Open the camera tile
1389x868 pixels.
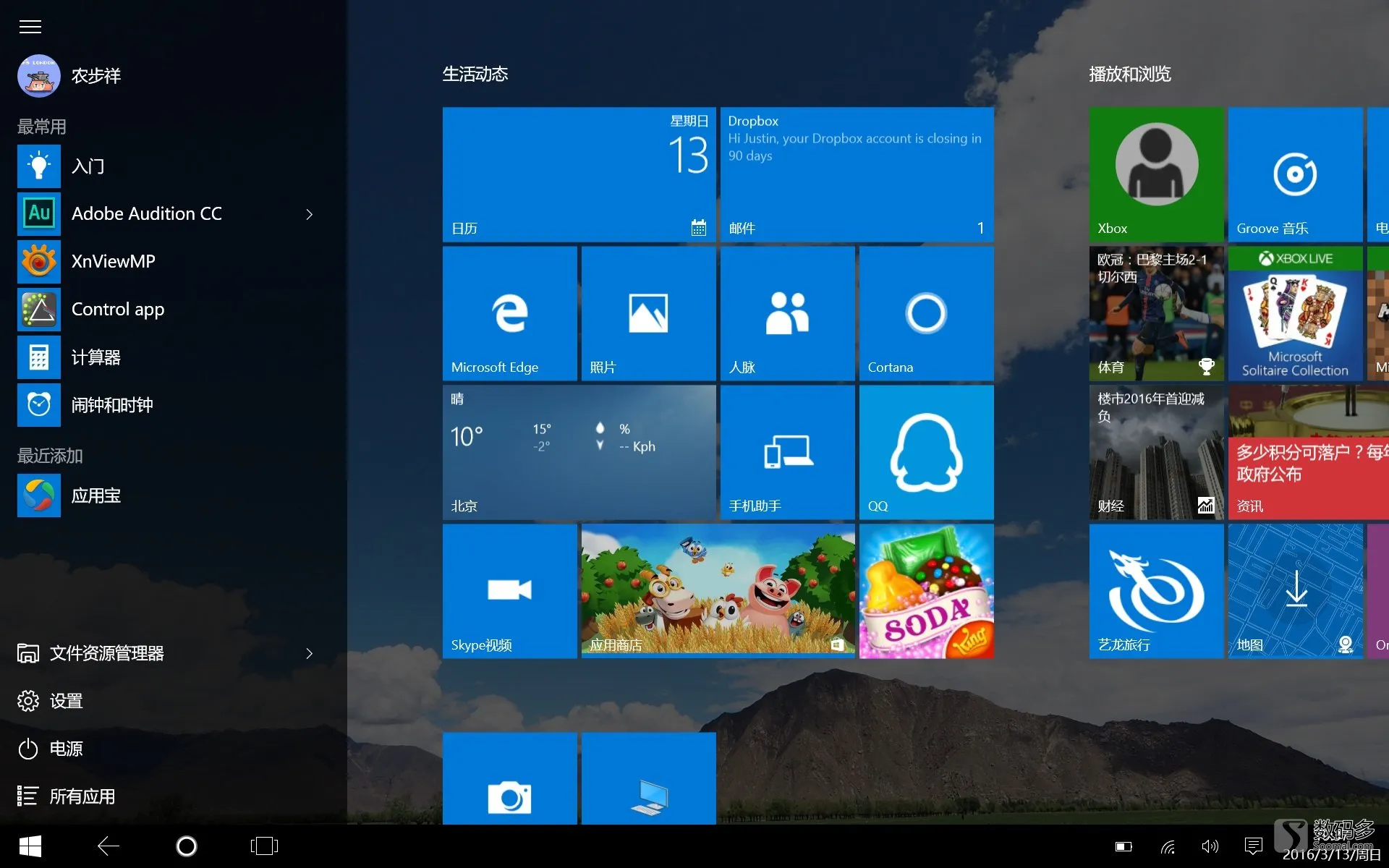[509, 778]
